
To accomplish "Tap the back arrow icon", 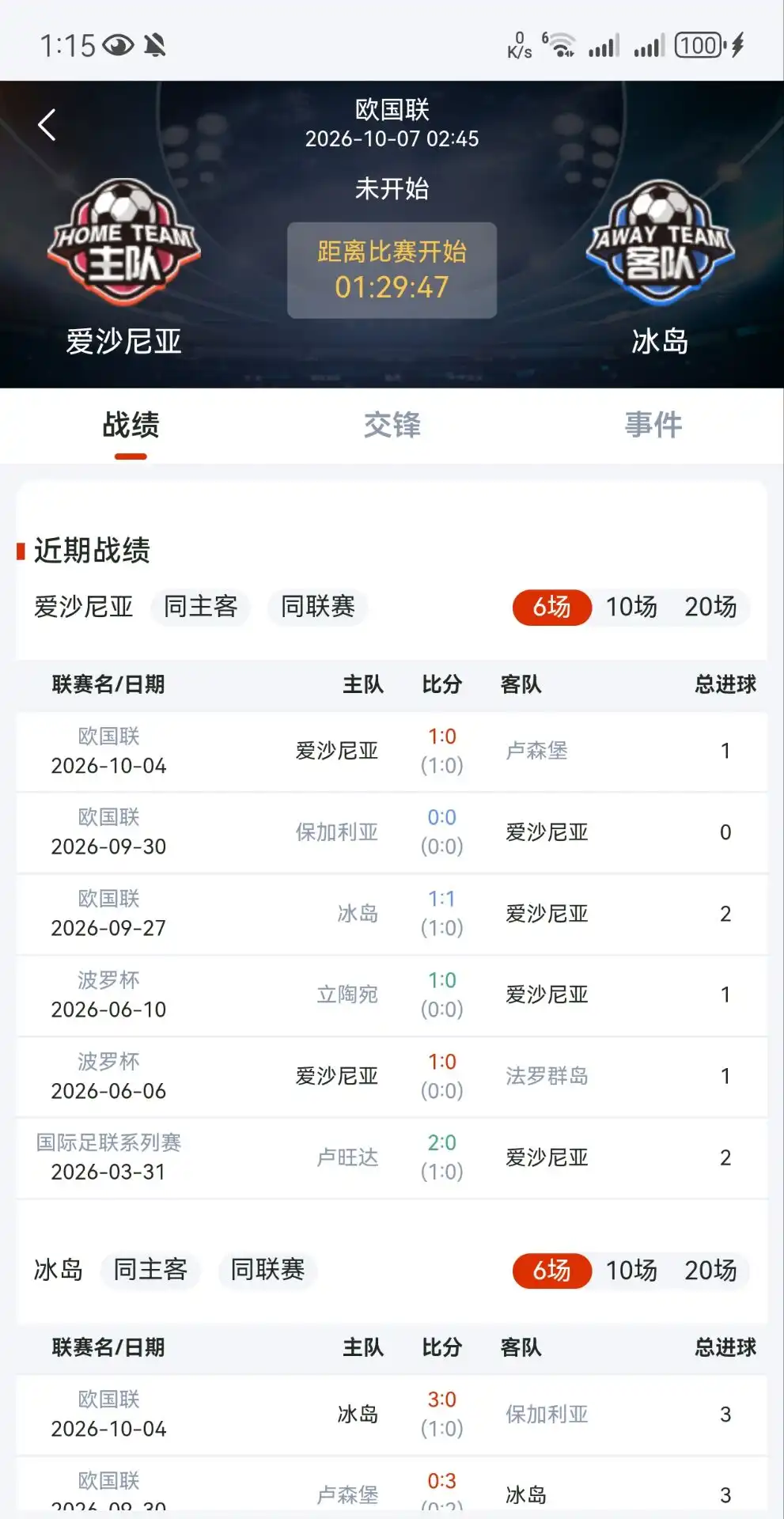I will pos(47,125).
